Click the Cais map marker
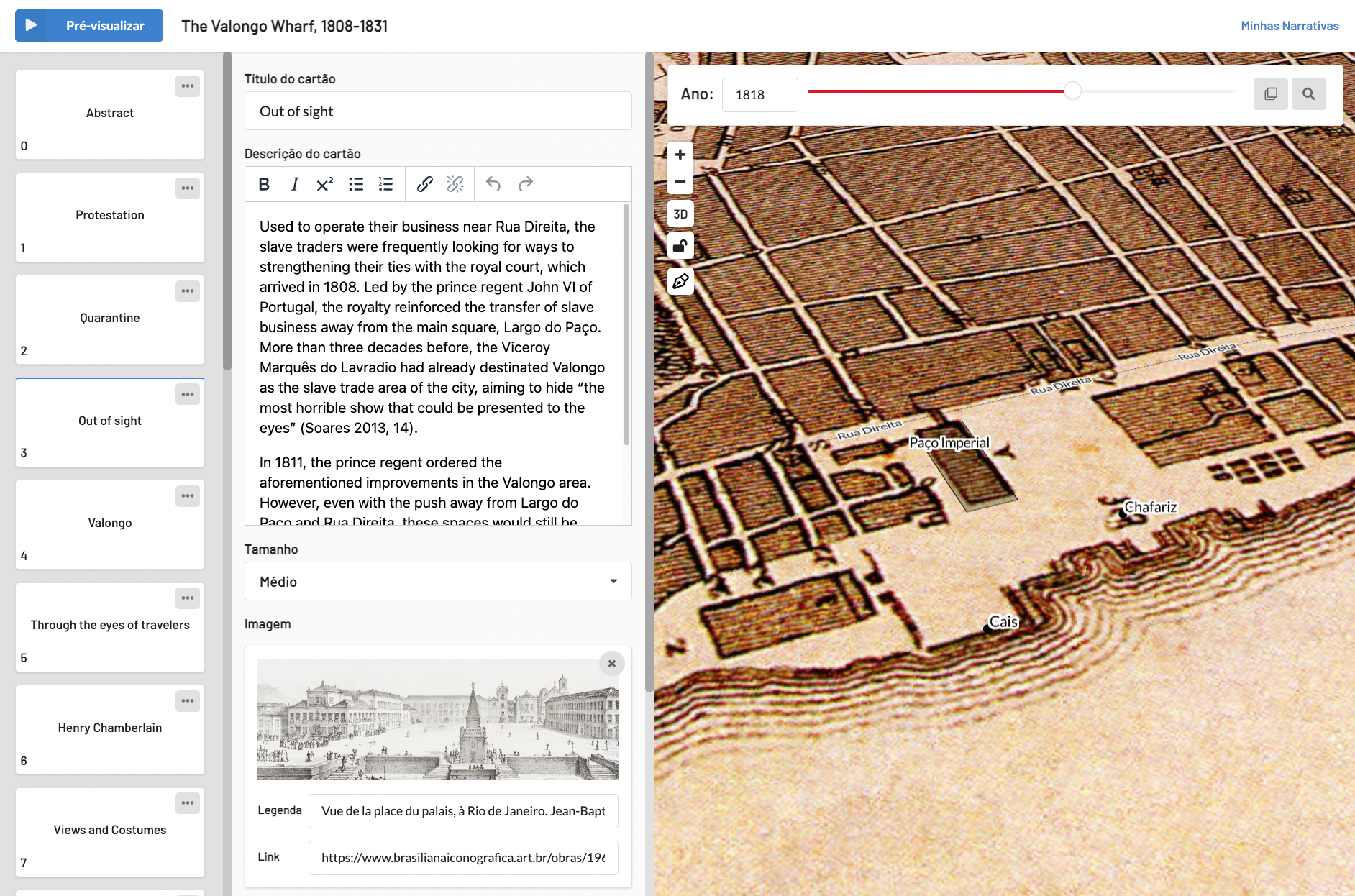 (987, 629)
